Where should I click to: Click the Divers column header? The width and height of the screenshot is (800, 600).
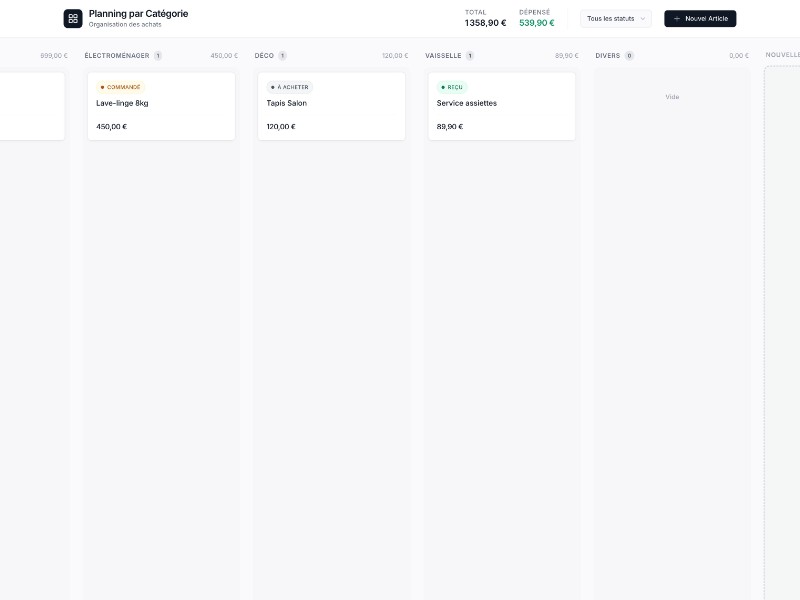607,56
